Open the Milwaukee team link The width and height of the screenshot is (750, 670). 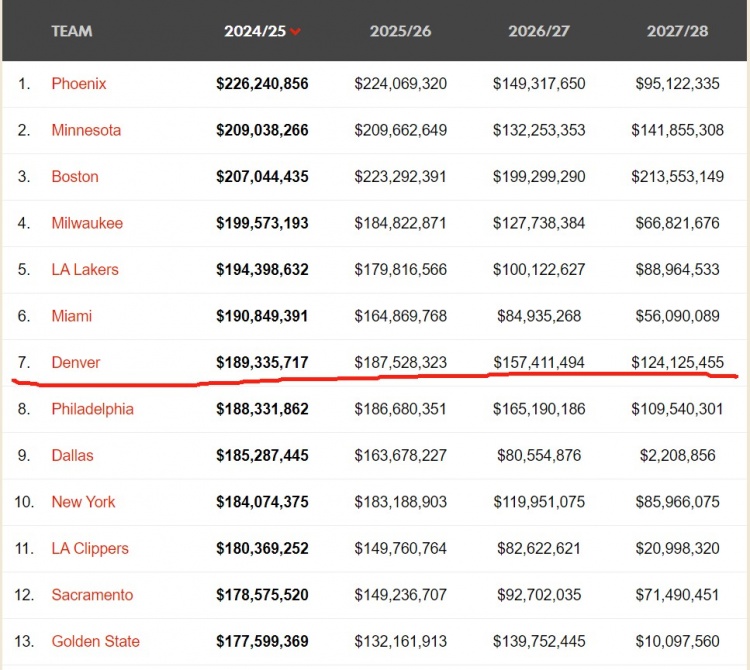coord(87,223)
